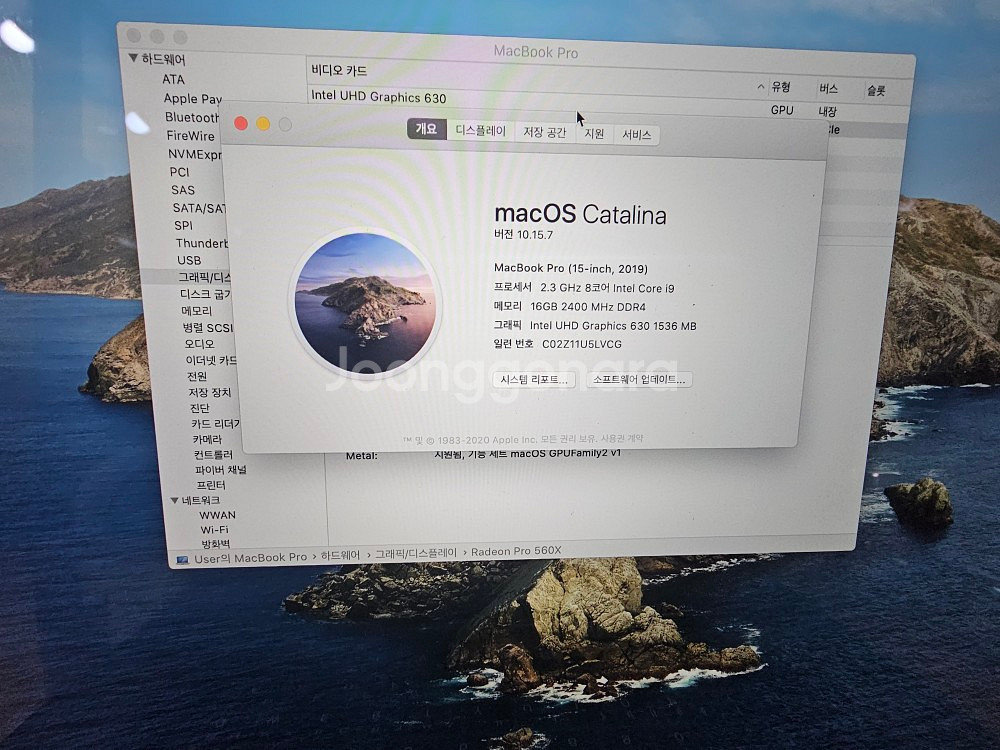
Task: Sort by the 버스 column header
Action: pyautogui.click(x=828, y=89)
